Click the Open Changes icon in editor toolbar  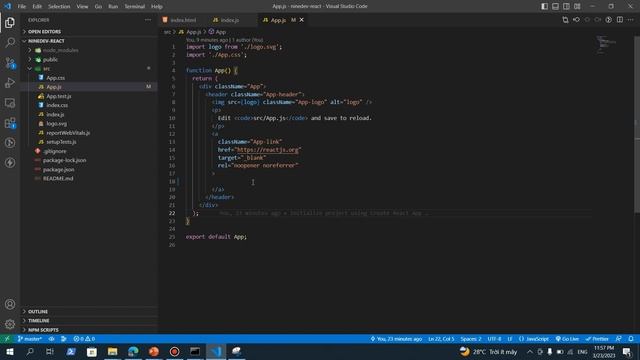[565, 20]
